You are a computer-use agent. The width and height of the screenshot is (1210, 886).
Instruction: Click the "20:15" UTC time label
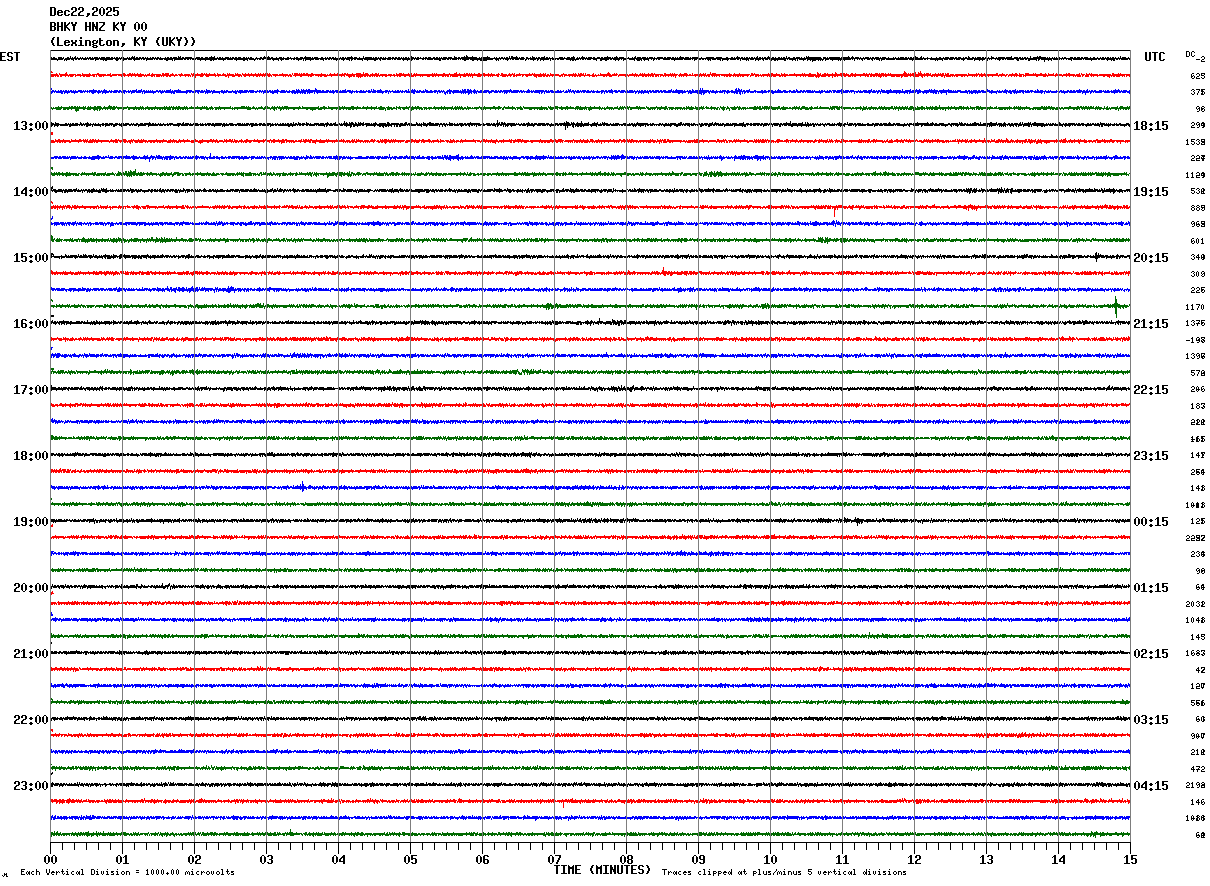tap(1151, 258)
